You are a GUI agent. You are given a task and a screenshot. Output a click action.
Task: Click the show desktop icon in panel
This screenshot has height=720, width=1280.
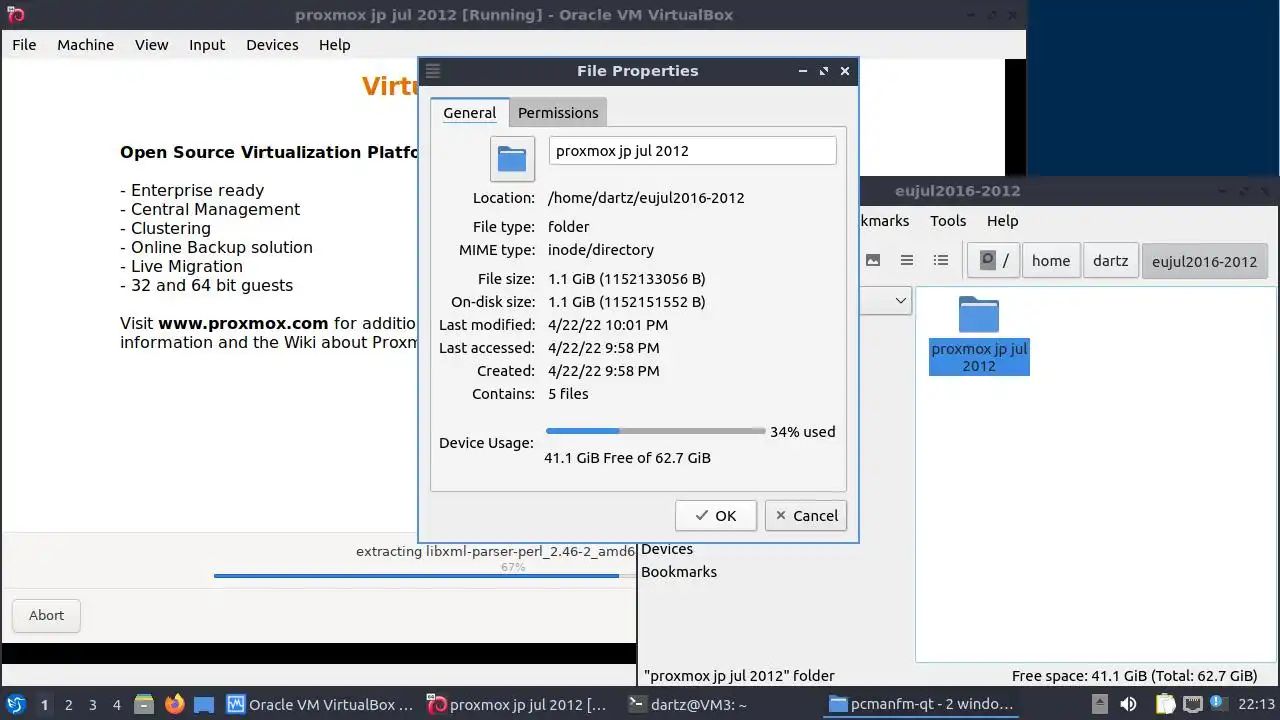(204, 704)
